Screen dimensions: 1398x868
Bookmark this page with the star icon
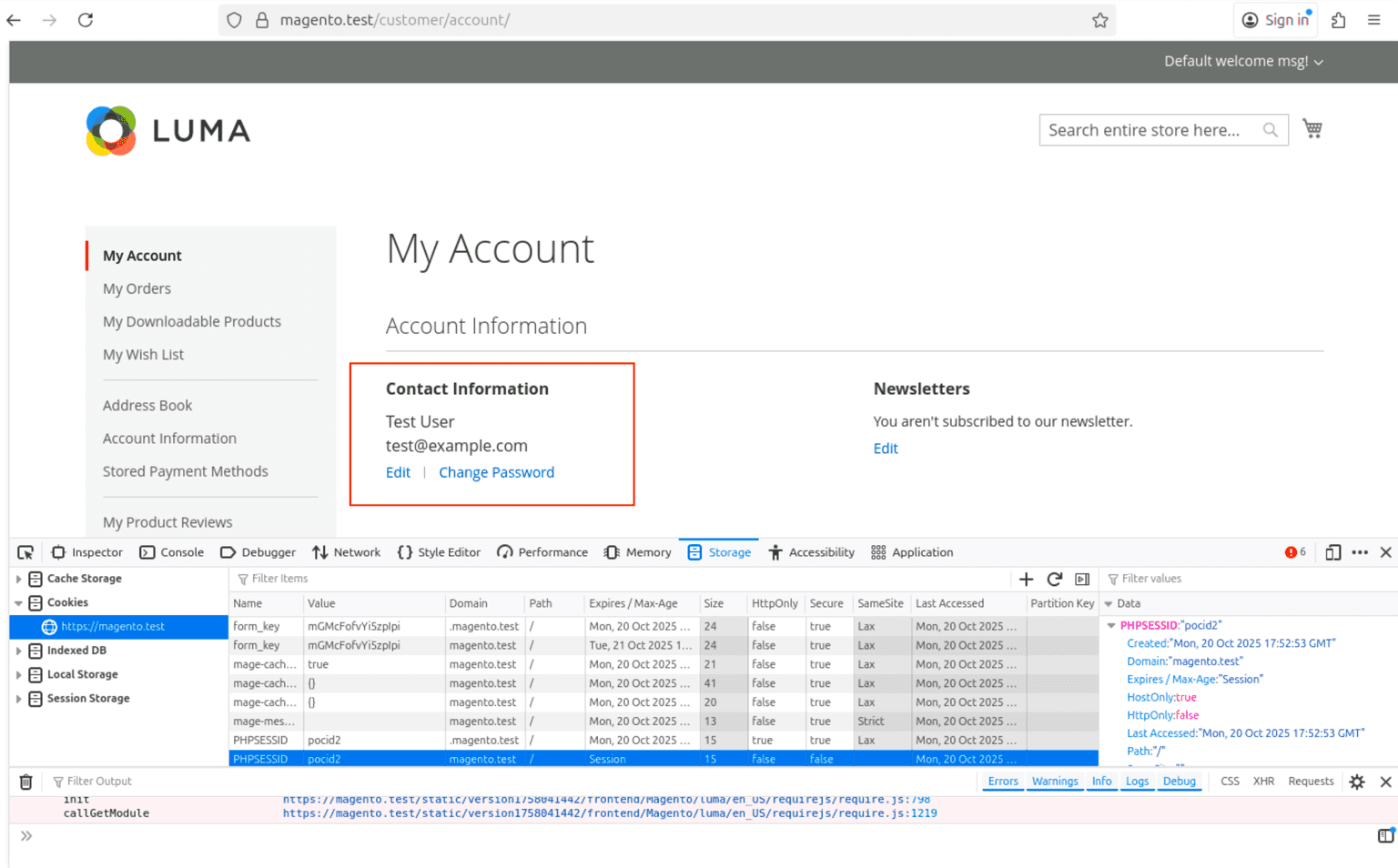[1099, 20]
